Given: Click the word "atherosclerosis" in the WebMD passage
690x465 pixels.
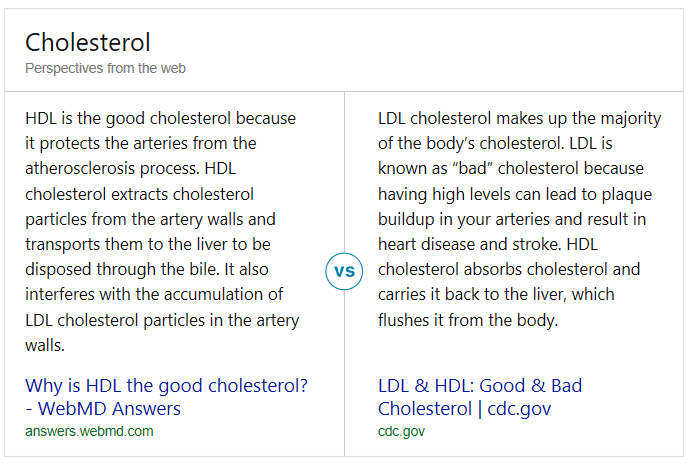Looking at the screenshot, I should (80, 168).
